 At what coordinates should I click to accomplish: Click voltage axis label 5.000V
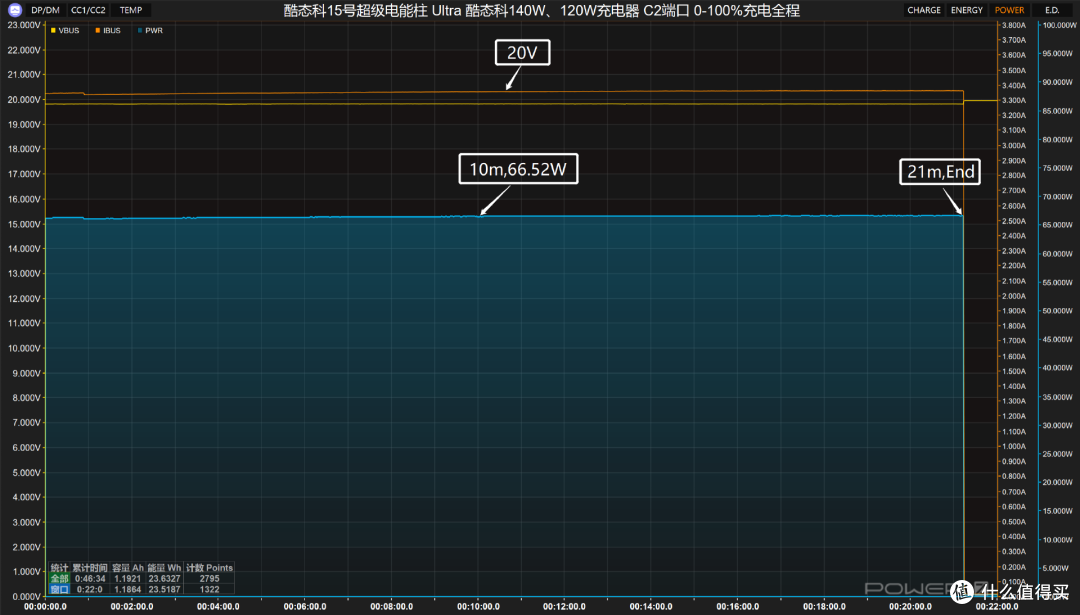point(26,472)
